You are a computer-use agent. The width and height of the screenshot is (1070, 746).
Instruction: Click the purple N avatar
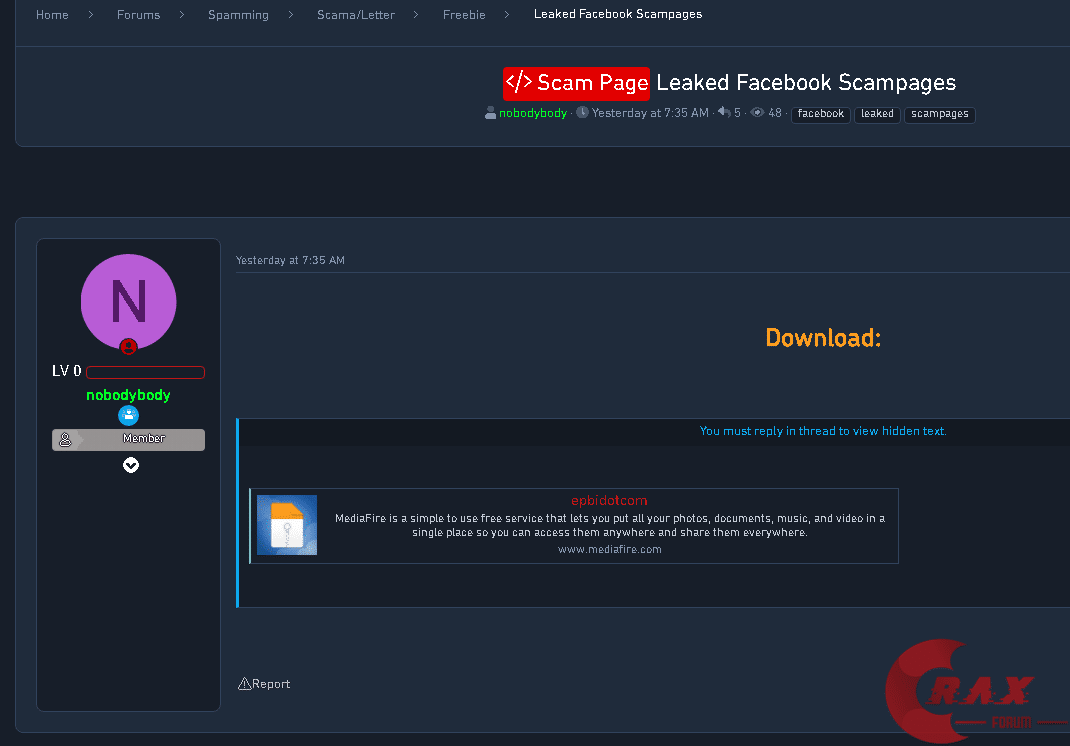click(128, 301)
